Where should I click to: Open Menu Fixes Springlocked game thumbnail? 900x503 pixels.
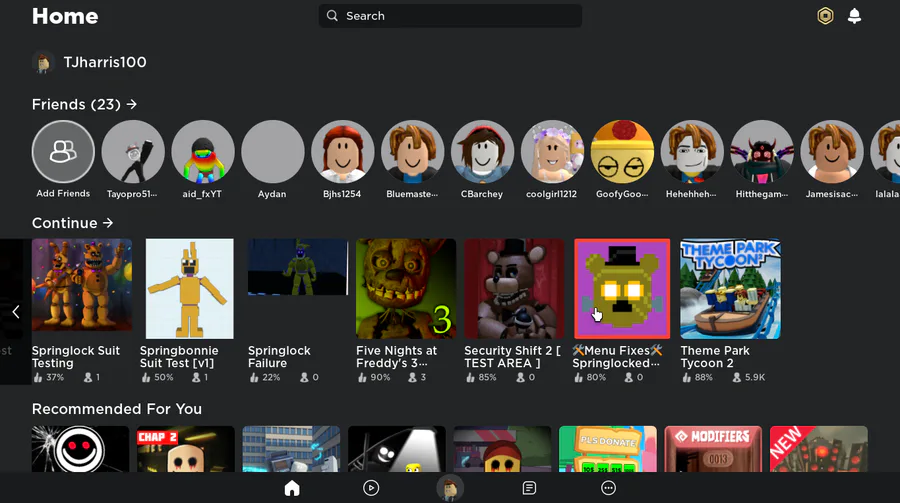(x=622, y=289)
